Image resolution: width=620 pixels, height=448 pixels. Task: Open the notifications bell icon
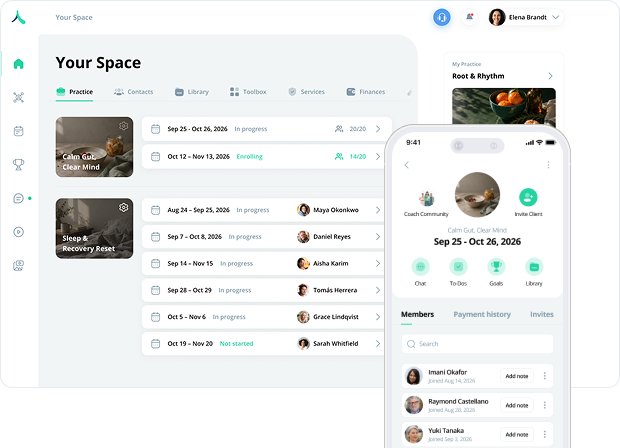pyautogui.click(x=469, y=17)
